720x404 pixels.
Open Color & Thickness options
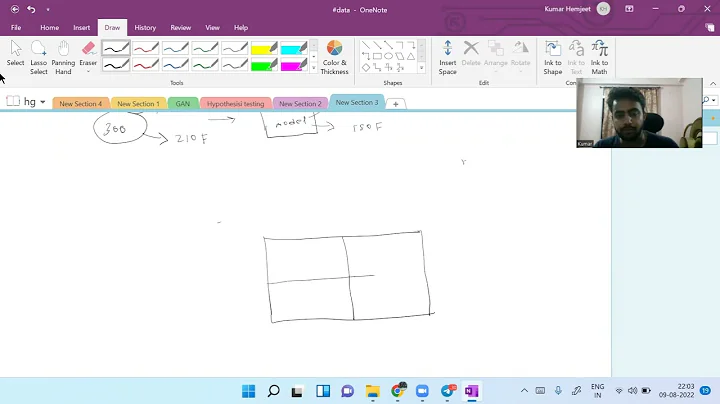coord(334,57)
